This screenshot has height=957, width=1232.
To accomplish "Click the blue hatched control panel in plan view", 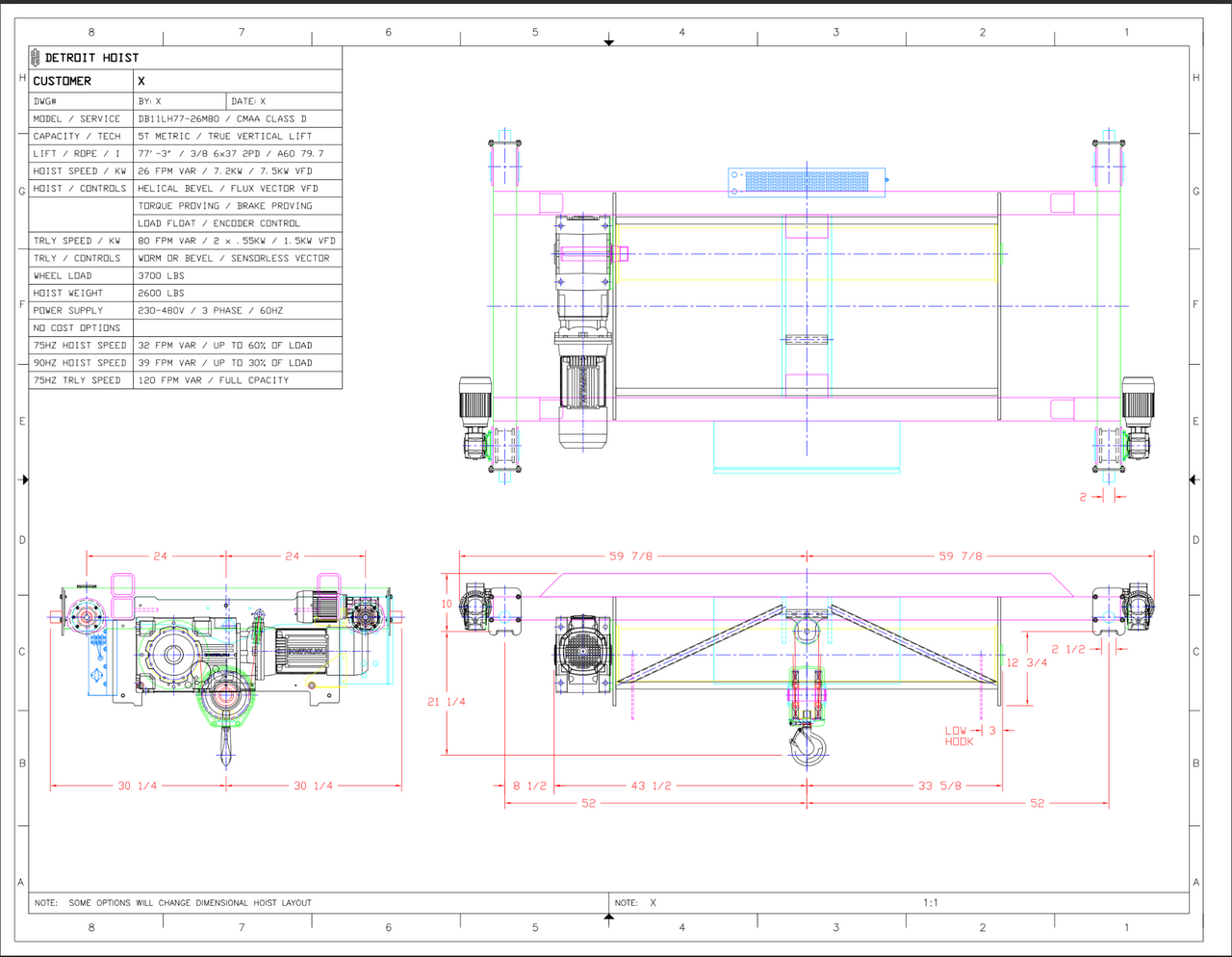I will click(x=807, y=181).
